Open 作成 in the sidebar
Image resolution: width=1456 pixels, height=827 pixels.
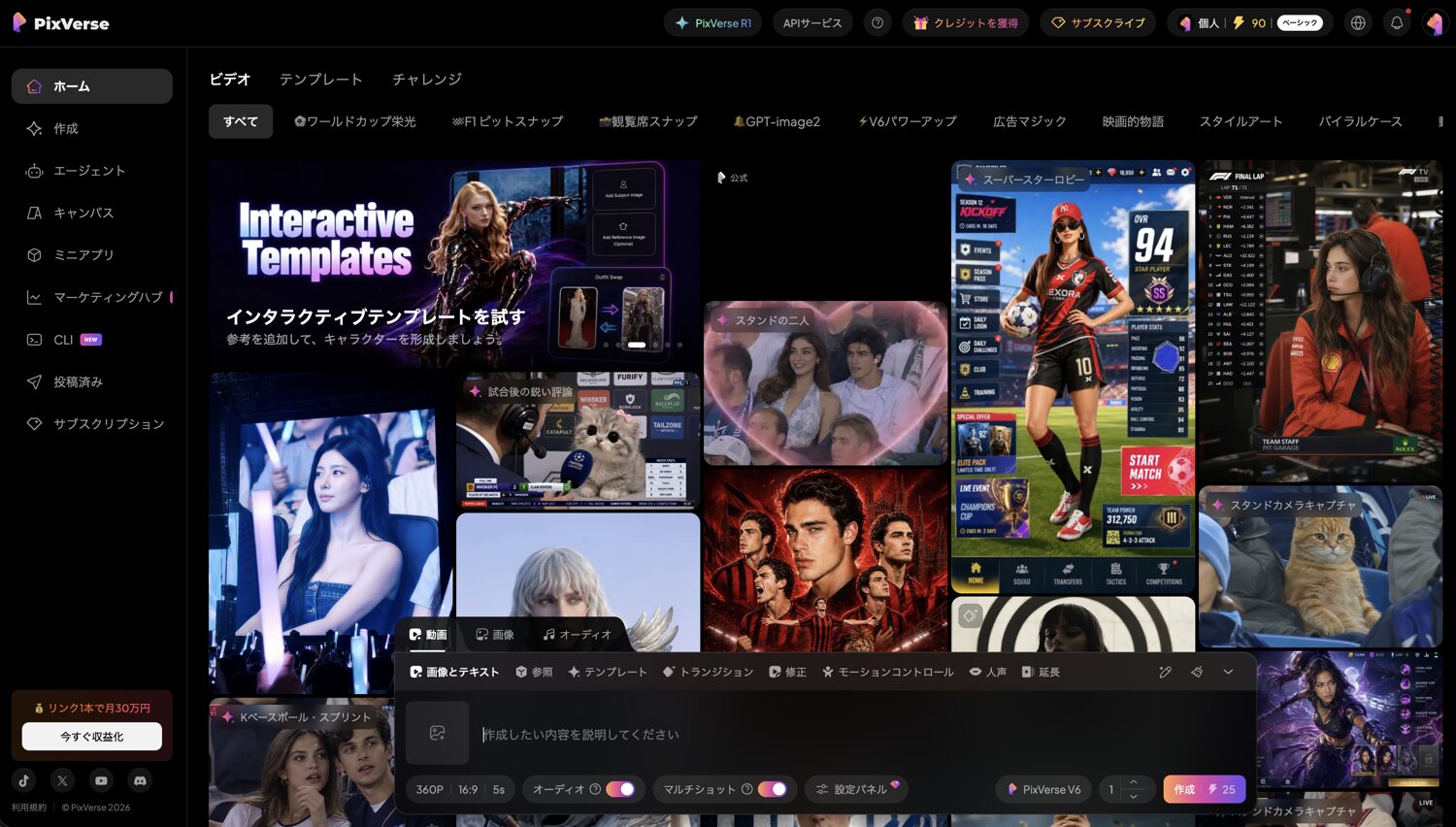[x=92, y=128]
